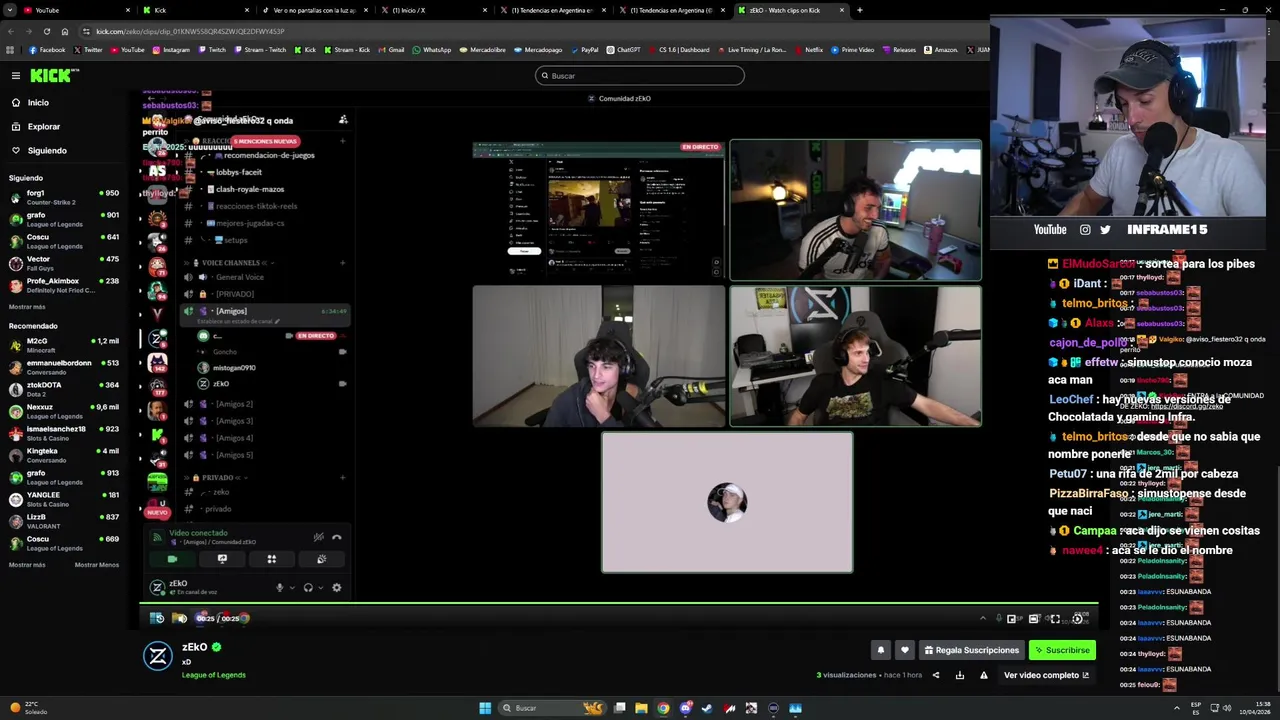The image size is (1280, 720).
Task: Open a new browser tab with plus
Action: coord(860,10)
